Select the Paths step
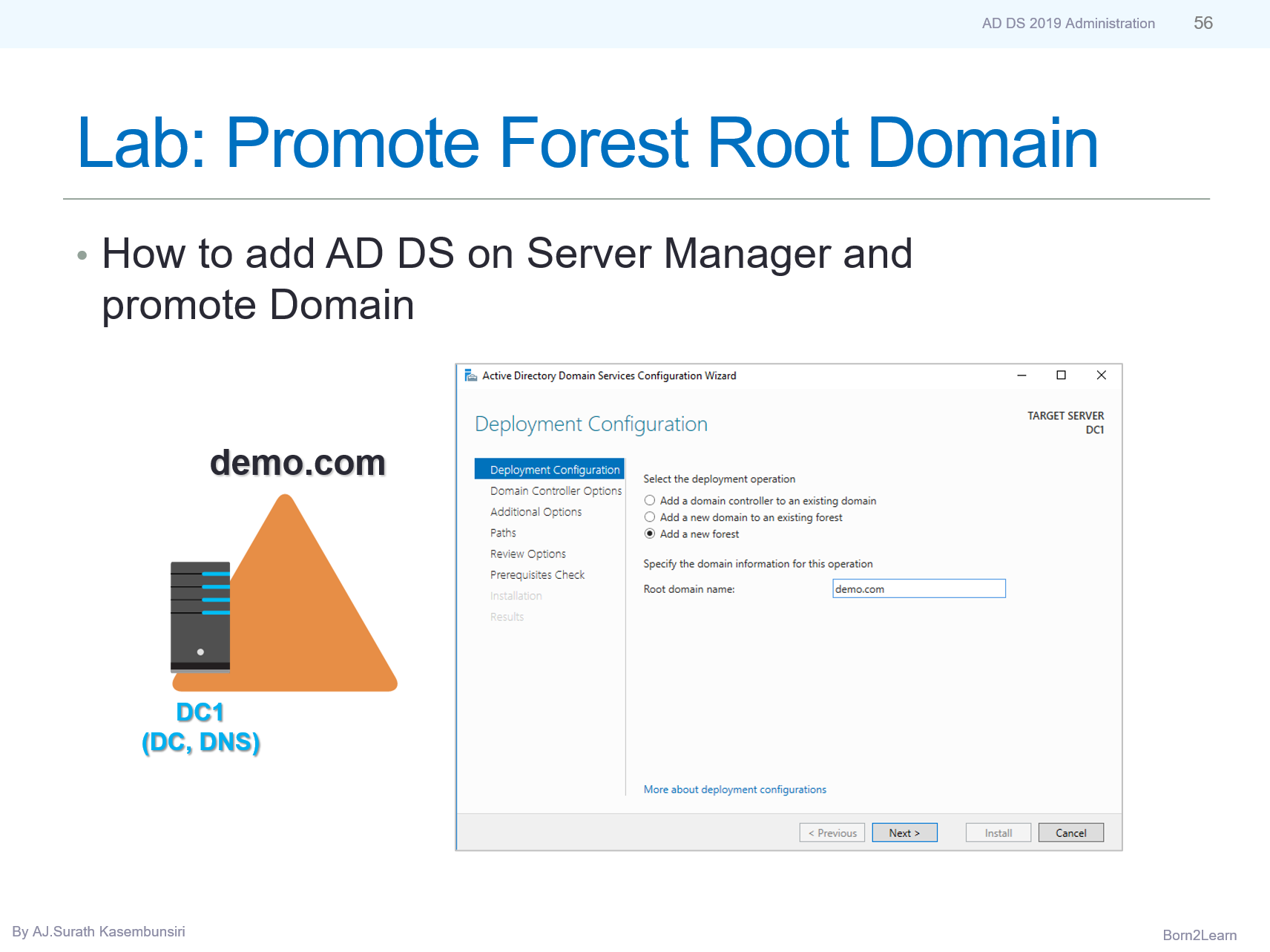The width and height of the screenshot is (1270, 952). [x=502, y=532]
